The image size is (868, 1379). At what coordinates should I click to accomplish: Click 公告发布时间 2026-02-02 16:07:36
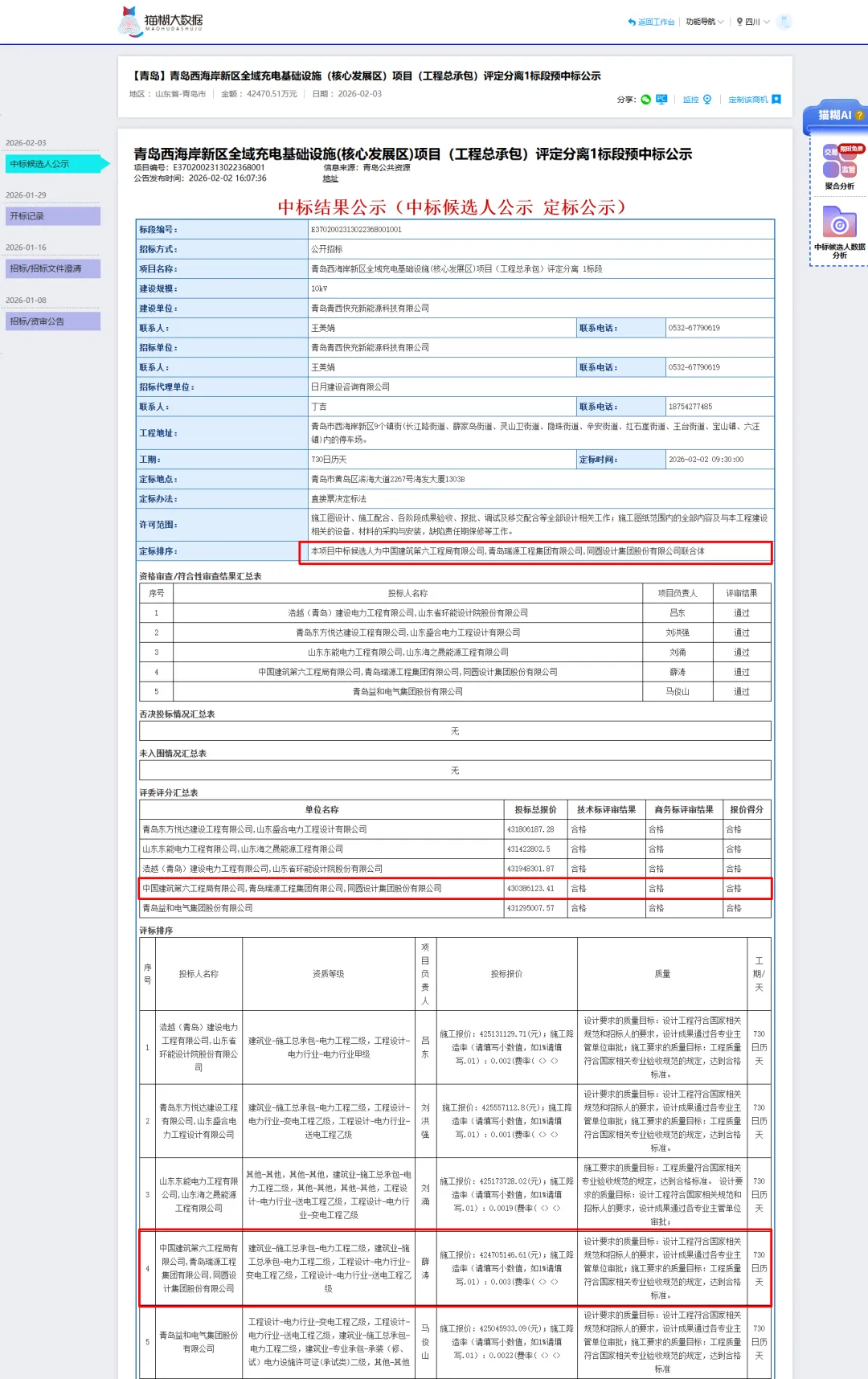click(x=200, y=178)
